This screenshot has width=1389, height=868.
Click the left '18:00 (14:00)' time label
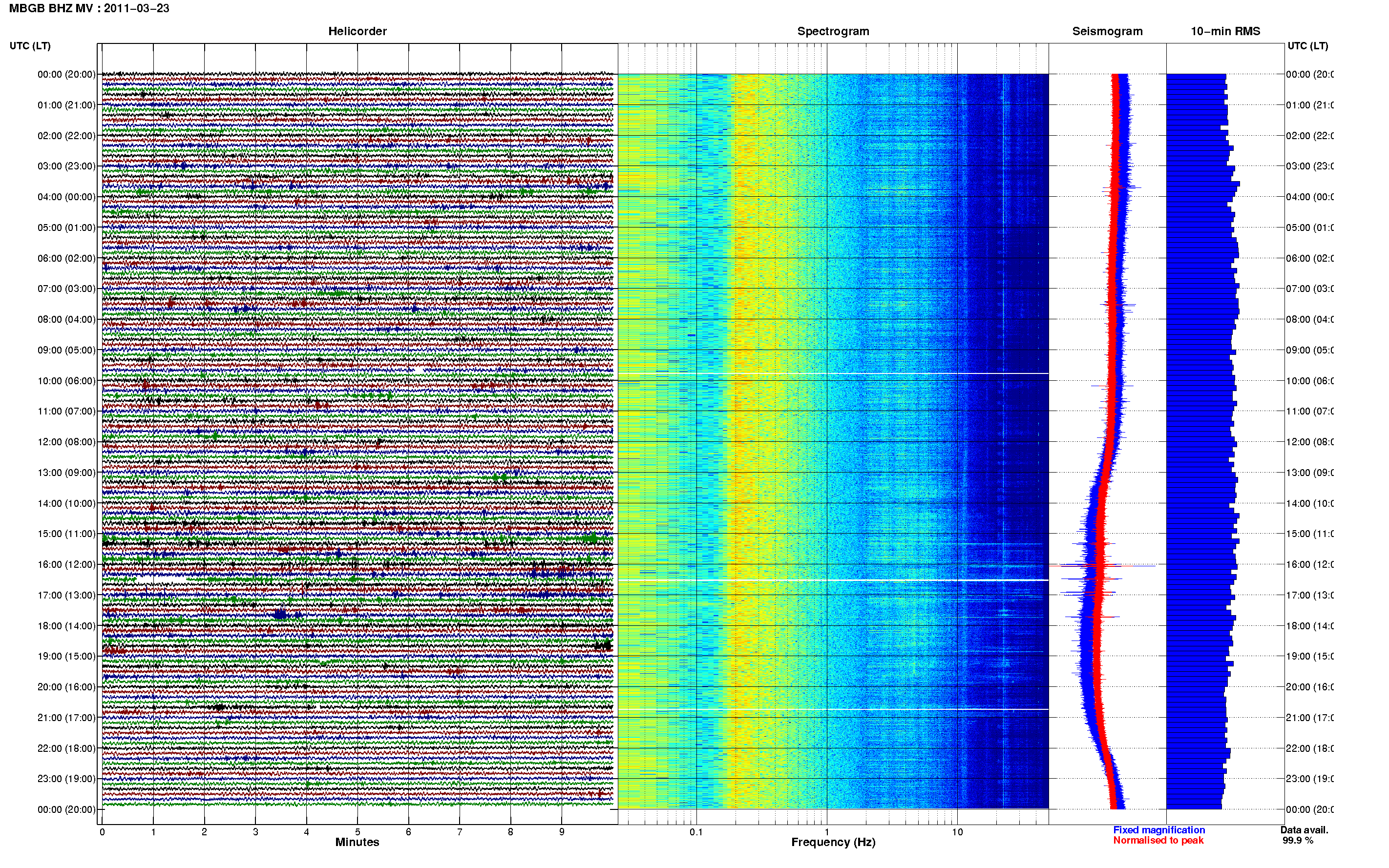66,626
